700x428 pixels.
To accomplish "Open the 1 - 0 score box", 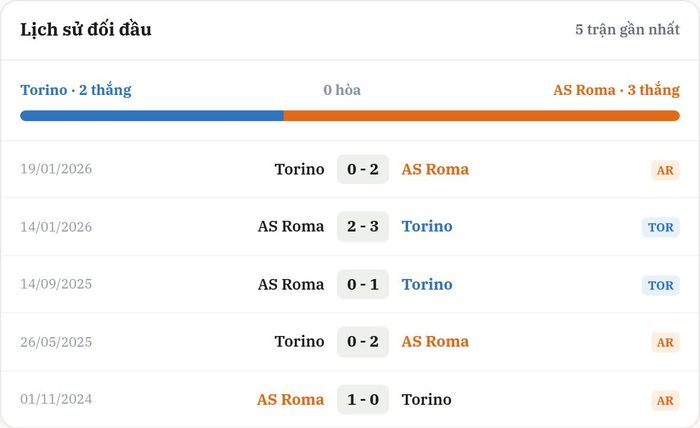I will 363,399.
